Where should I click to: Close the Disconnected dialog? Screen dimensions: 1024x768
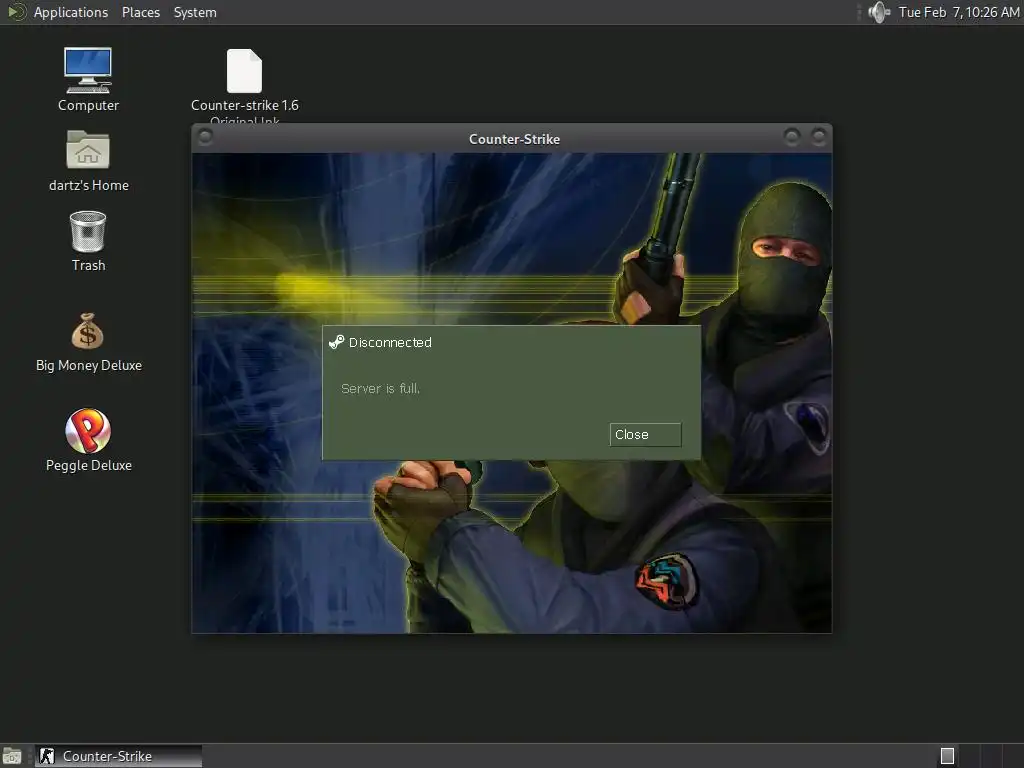tap(645, 435)
